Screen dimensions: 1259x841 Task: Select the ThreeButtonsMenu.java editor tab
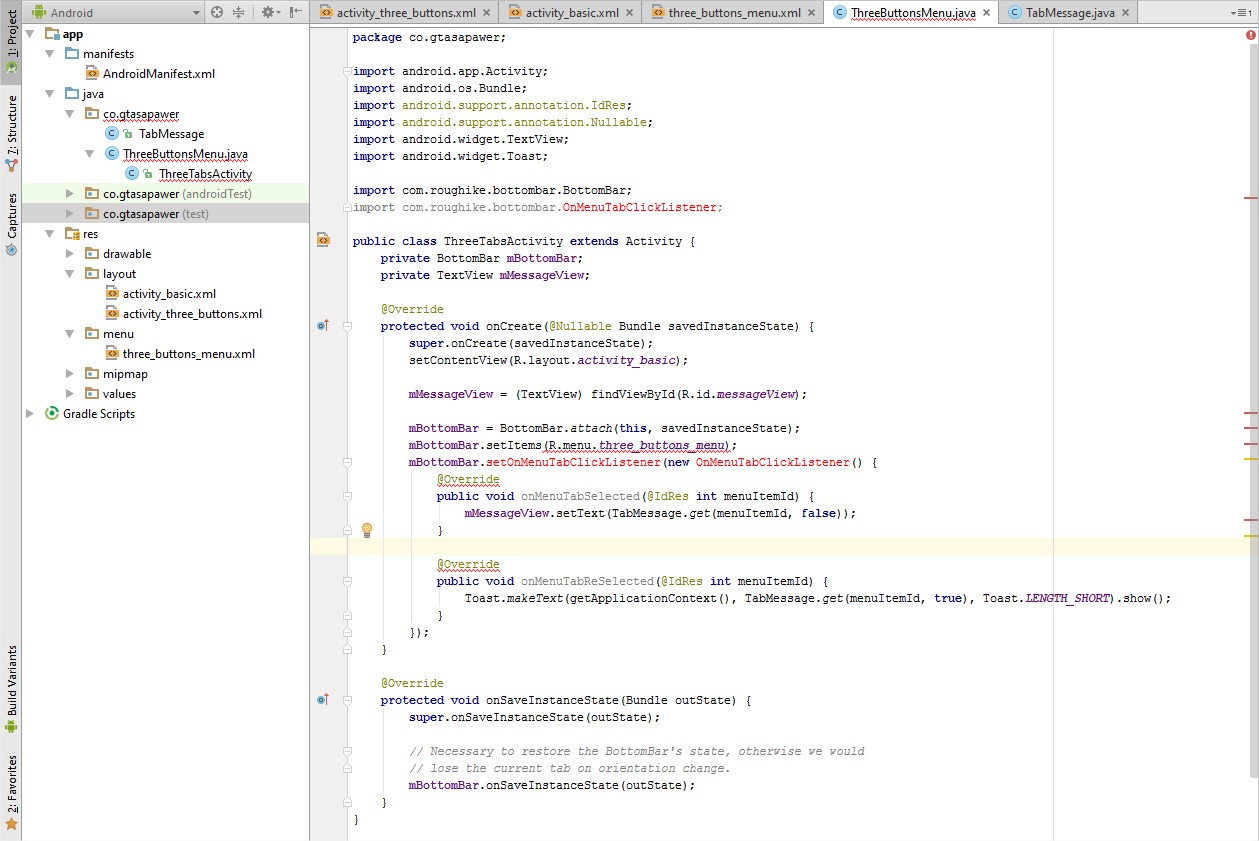(912, 13)
